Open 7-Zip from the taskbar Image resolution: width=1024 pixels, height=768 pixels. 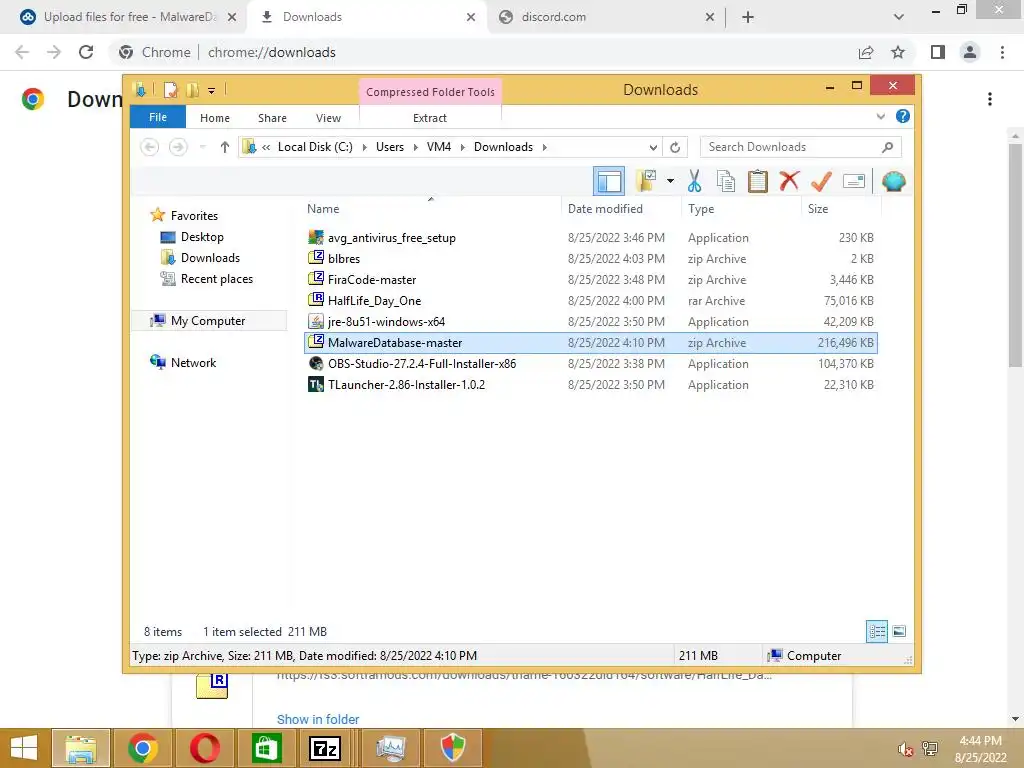325,748
